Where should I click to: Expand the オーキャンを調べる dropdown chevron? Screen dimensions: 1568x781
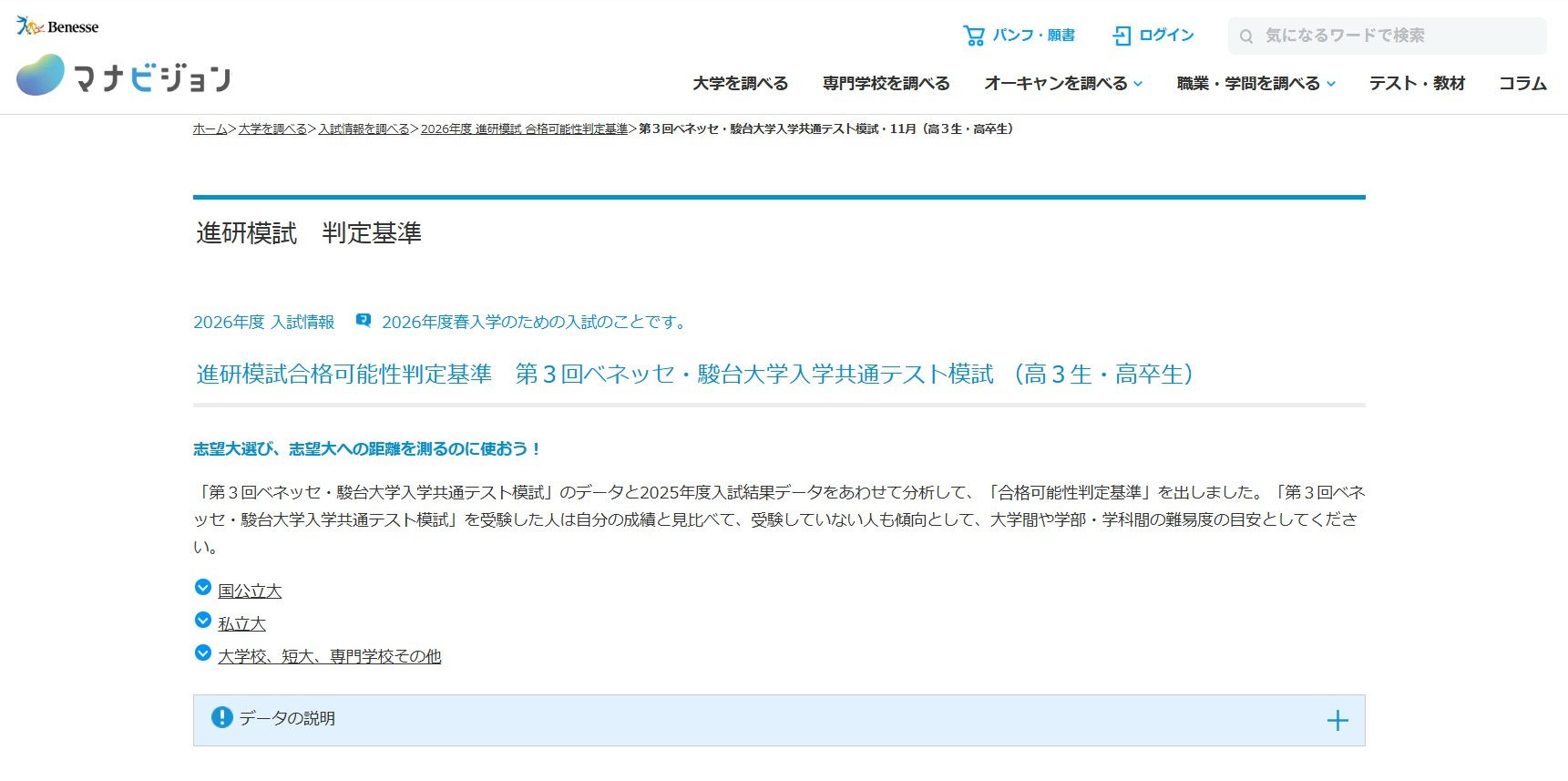point(1138,84)
